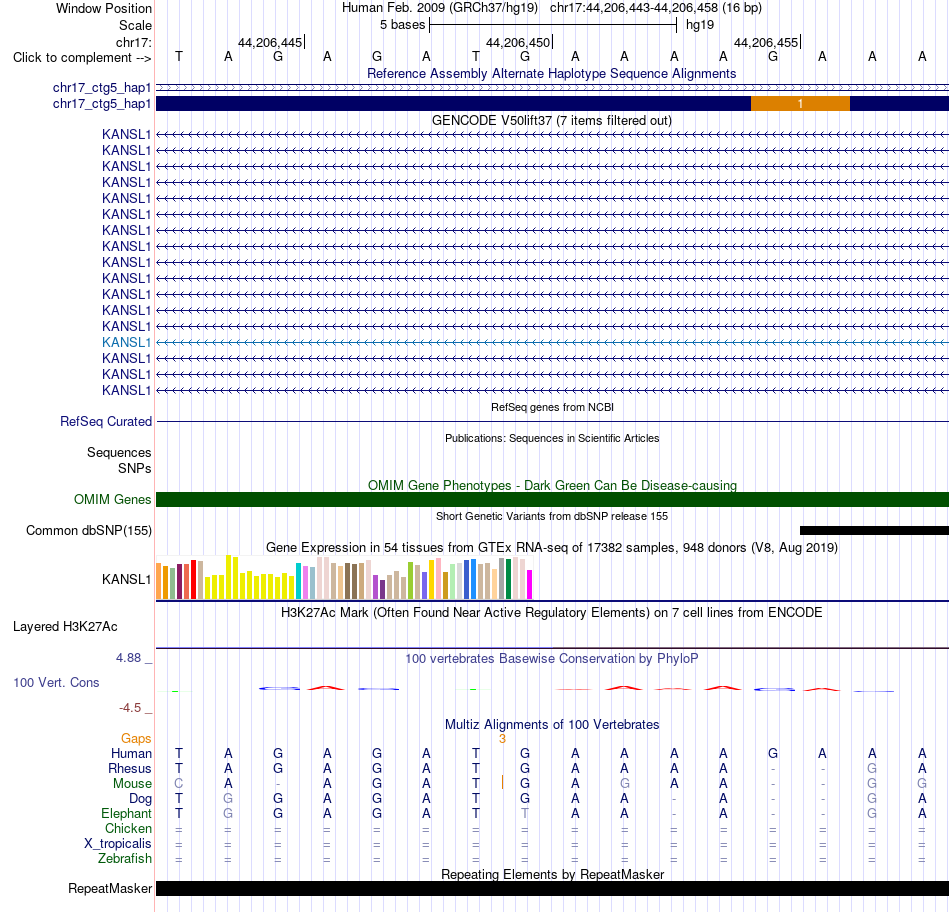The width and height of the screenshot is (950, 912).
Task: Open the Layered H3K27Ac track label
Action: 65,627
